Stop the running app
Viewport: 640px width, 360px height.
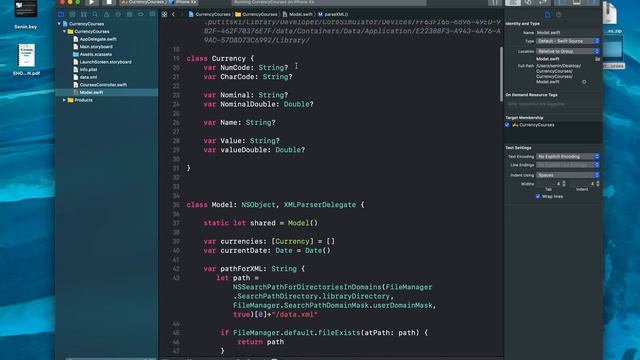109,2
